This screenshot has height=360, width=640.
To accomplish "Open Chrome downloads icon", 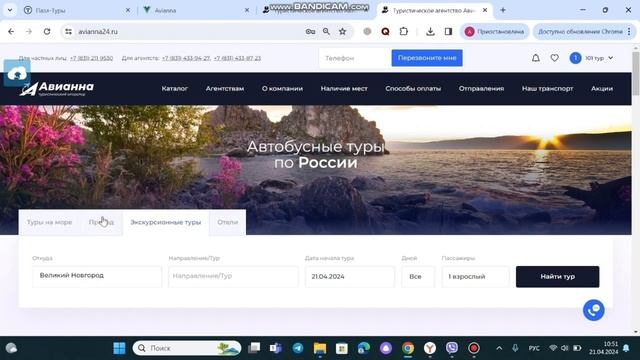I will pos(430,31).
